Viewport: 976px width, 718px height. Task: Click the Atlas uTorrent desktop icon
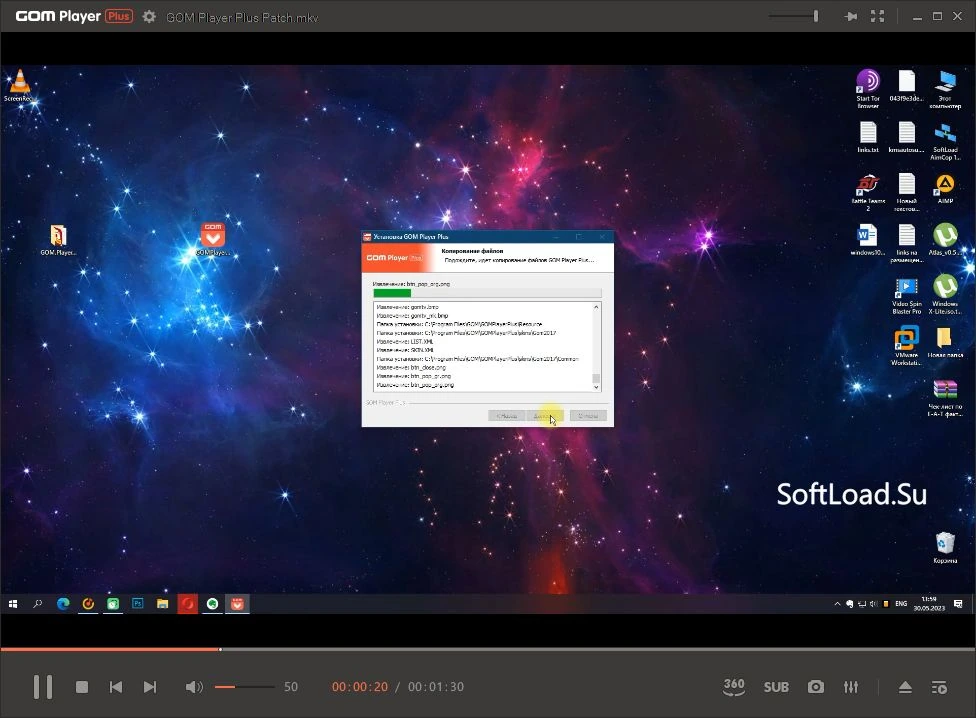[x=945, y=240]
